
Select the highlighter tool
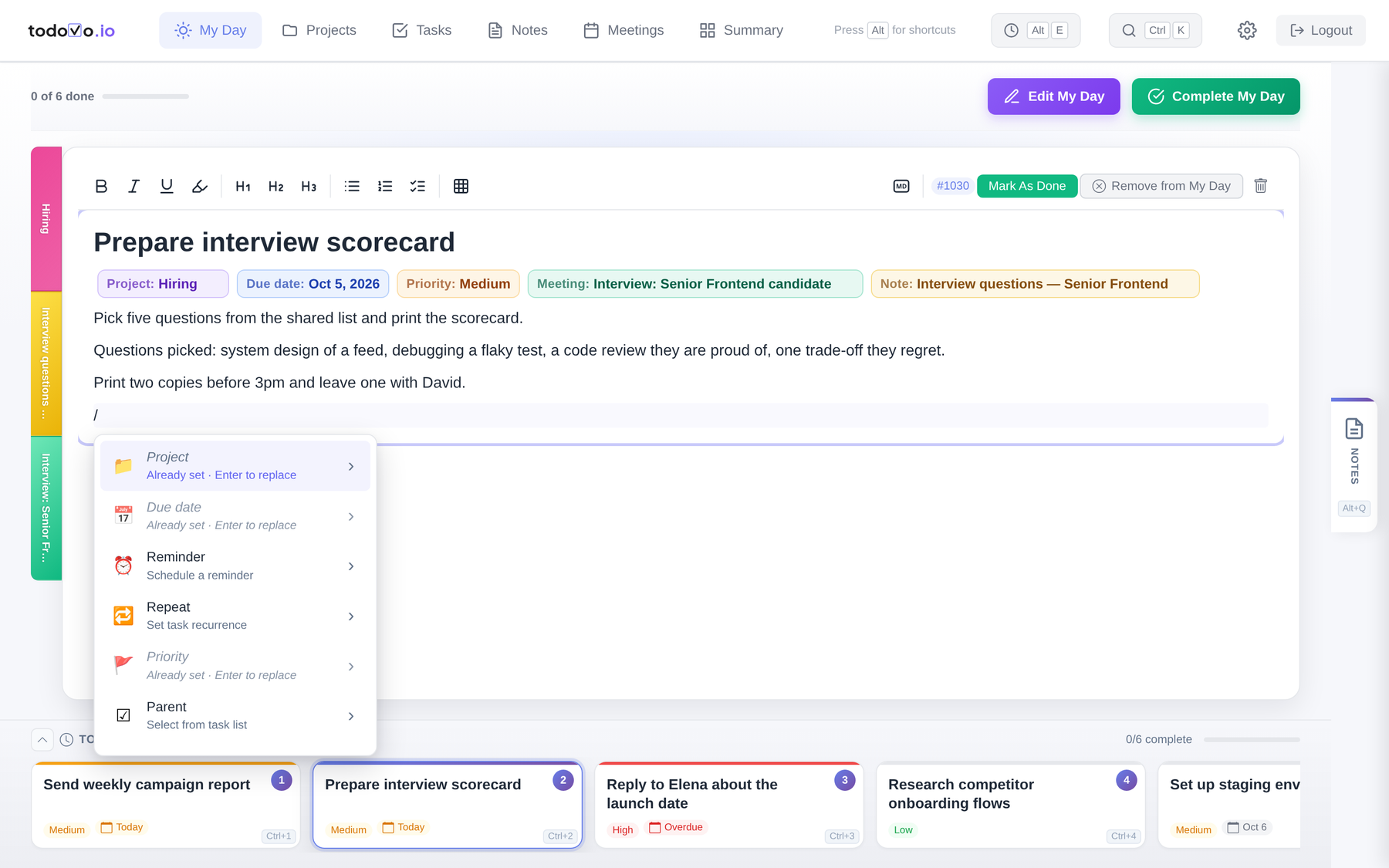coord(200,186)
